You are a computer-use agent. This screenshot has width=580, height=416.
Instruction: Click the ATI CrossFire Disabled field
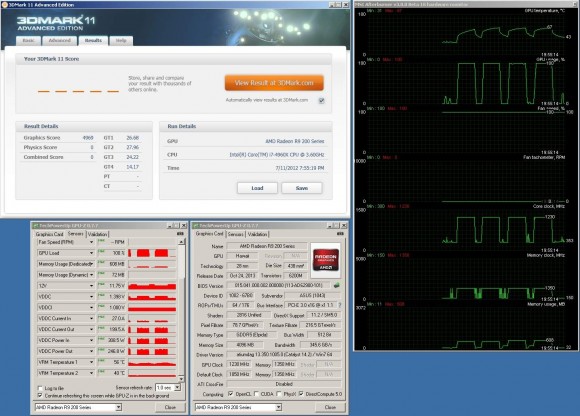pyautogui.click(x=284, y=384)
